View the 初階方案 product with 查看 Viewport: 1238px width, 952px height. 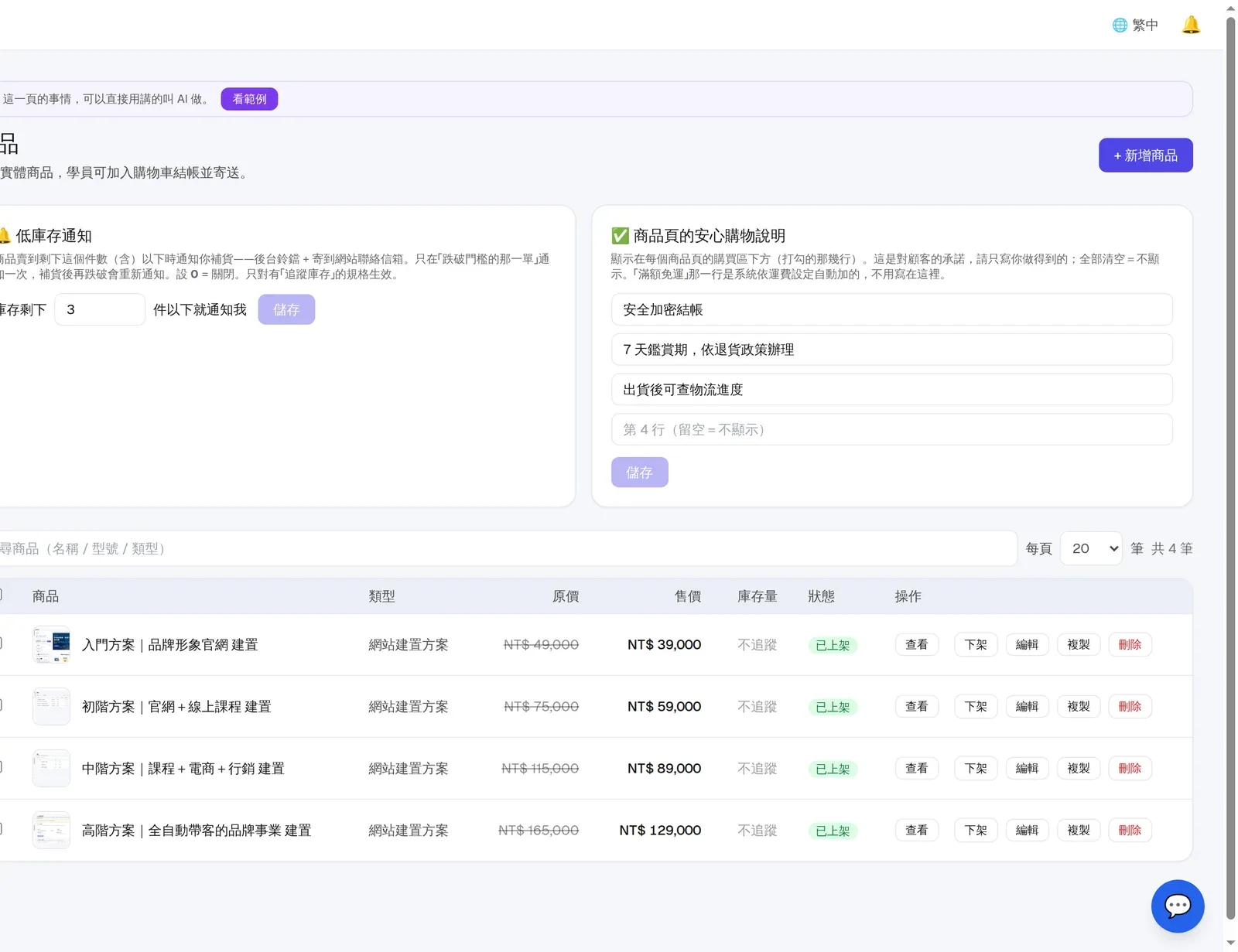coord(917,707)
